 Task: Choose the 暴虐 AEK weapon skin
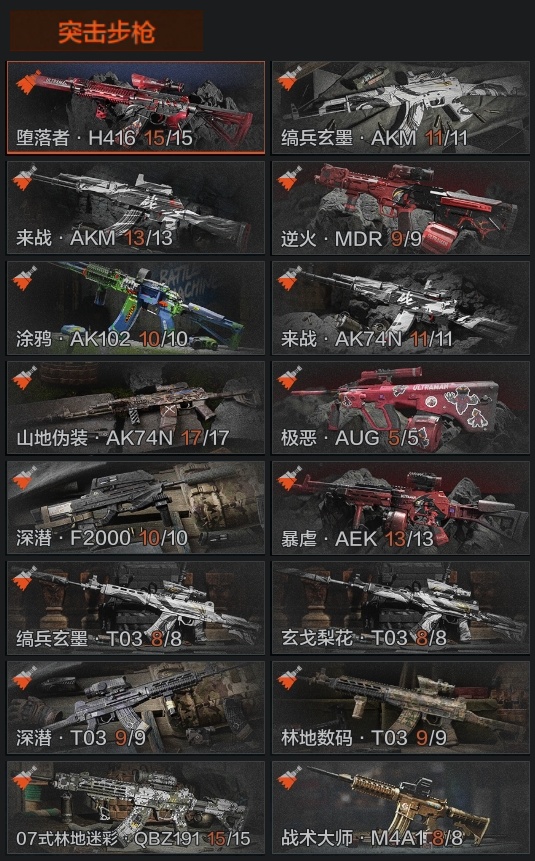tap(401, 508)
